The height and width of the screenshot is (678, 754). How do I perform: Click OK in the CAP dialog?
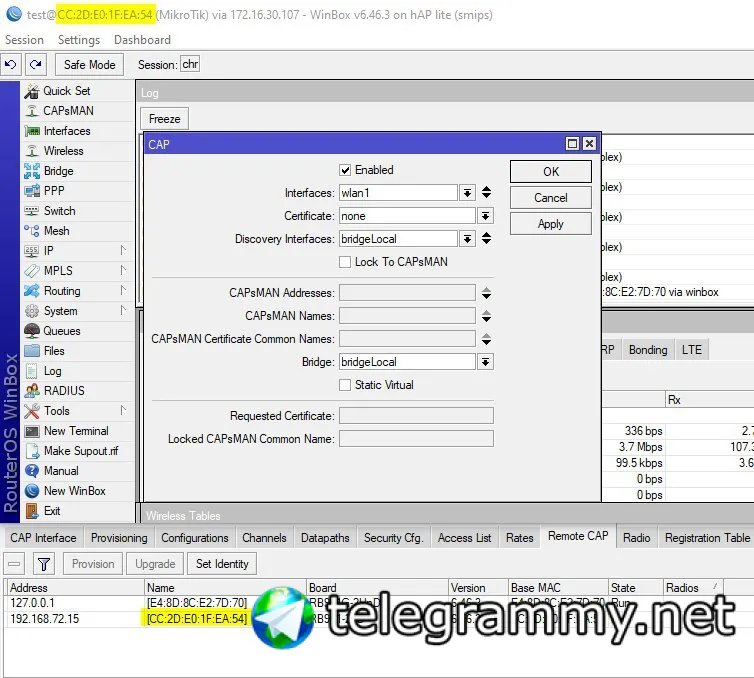coord(551,172)
